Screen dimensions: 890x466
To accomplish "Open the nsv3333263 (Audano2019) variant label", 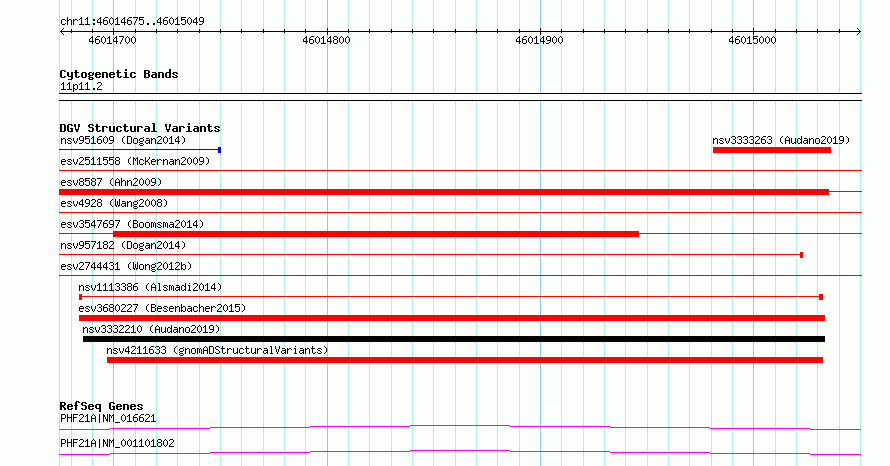I will click(781, 140).
